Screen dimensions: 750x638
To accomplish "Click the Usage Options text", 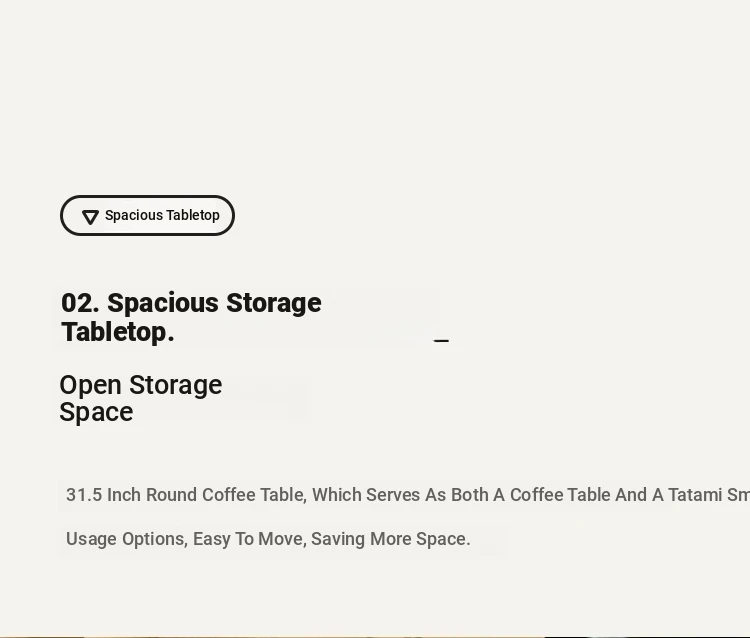I will tap(127, 539).
